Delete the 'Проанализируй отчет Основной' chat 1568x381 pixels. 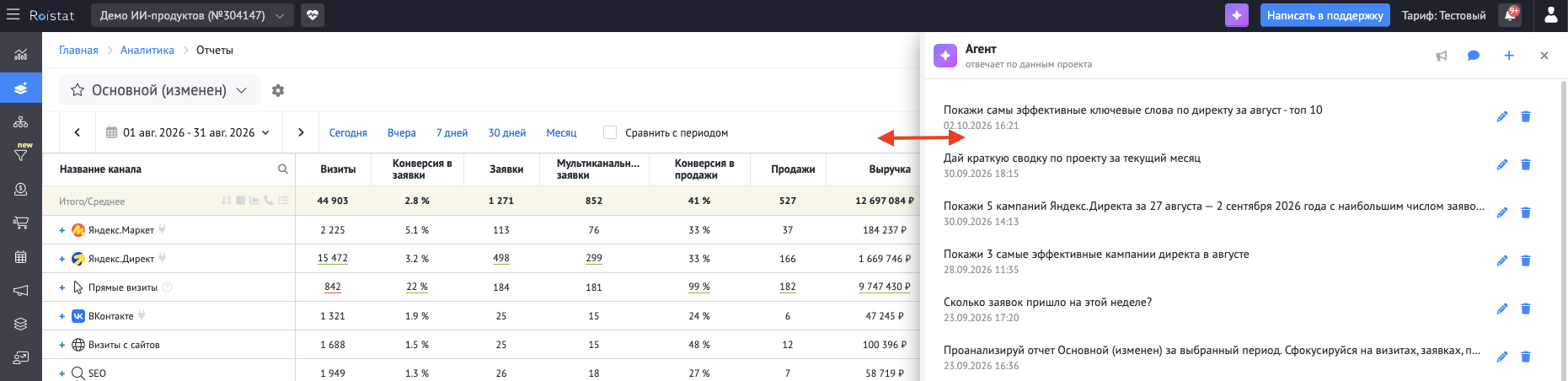point(1526,357)
